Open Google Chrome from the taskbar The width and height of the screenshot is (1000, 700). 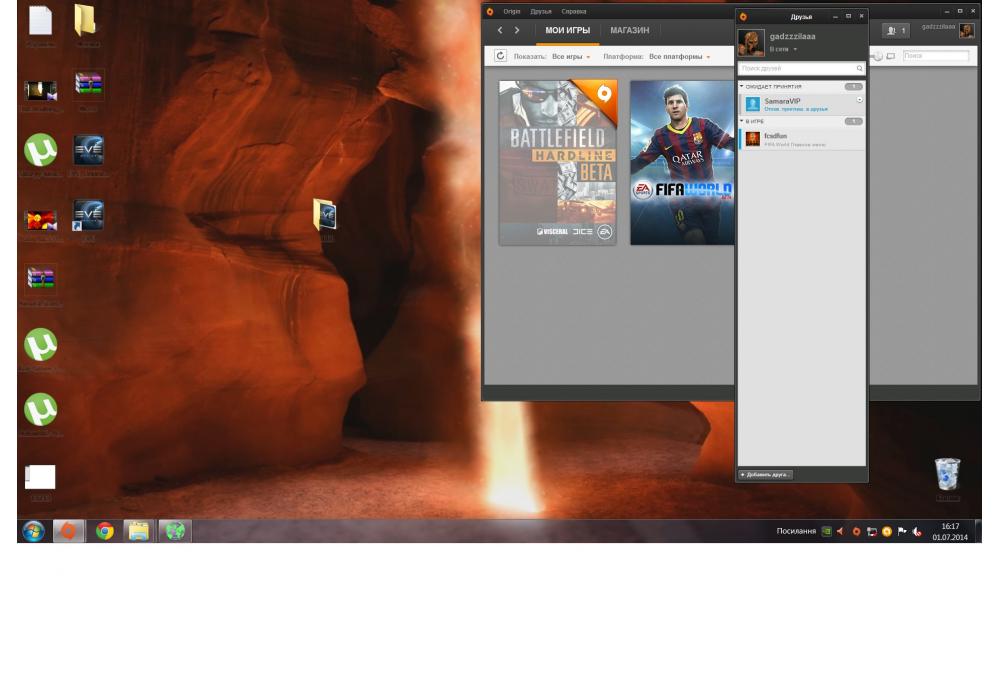(105, 531)
